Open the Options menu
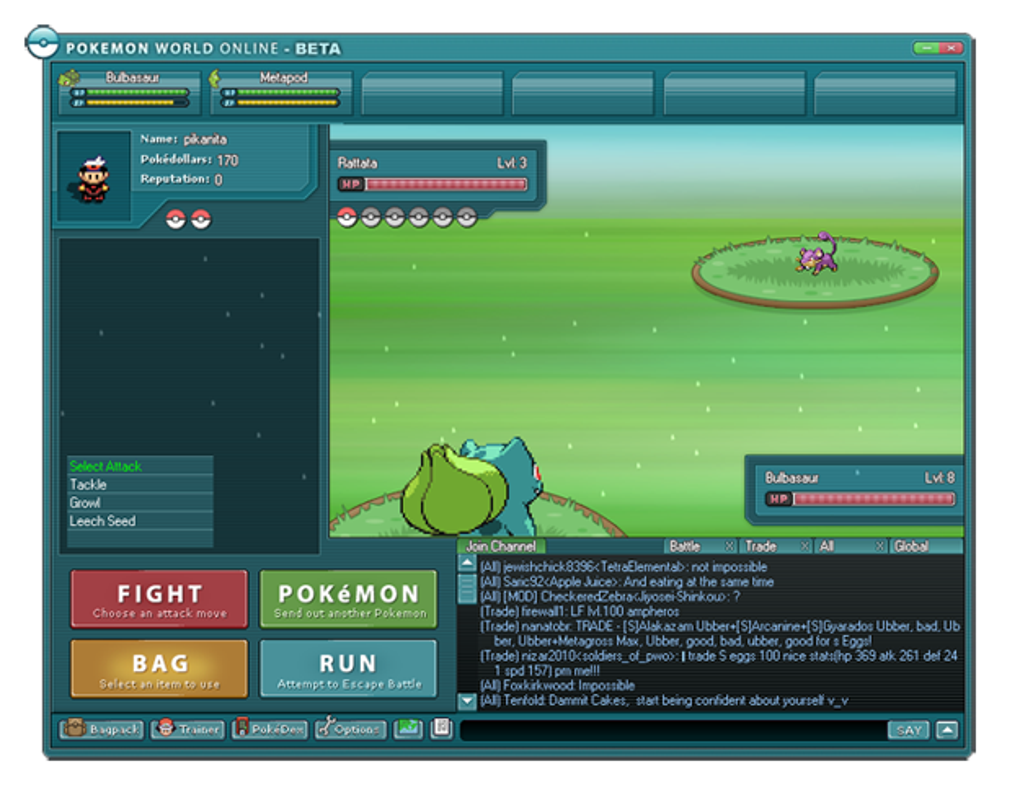The image size is (1020, 787). pyautogui.click(x=351, y=729)
